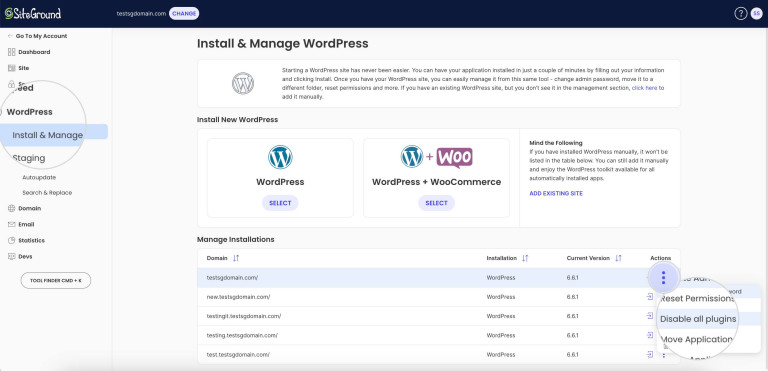Click the Devs icon in sidebar
Image resolution: width=768 pixels, height=371 pixels.
[x=12, y=256]
